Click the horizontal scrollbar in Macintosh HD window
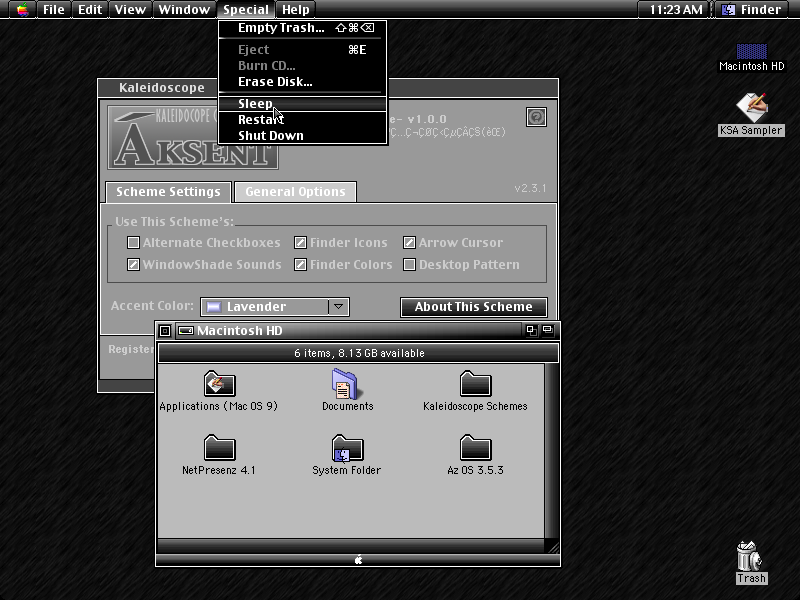The width and height of the screenshot is (800, 600). pos(351,545)
